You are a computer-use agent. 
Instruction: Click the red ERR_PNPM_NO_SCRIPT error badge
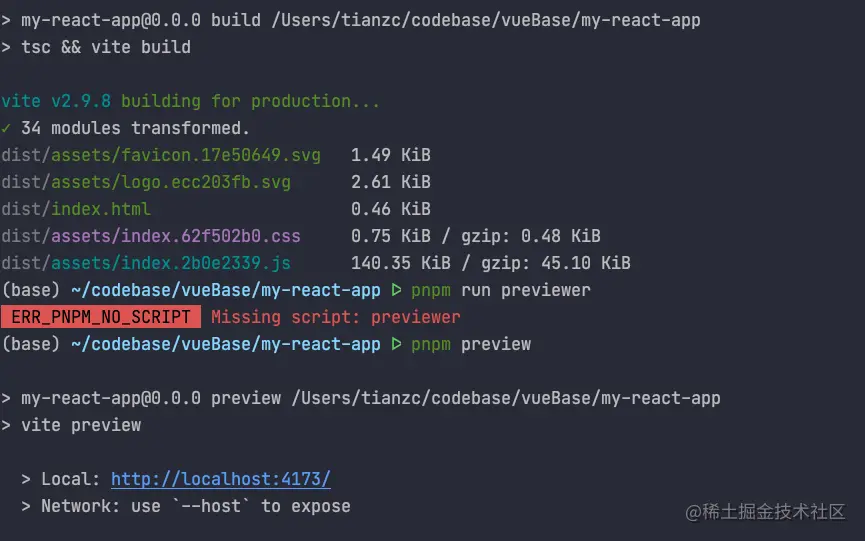click(x=101, y=317)
